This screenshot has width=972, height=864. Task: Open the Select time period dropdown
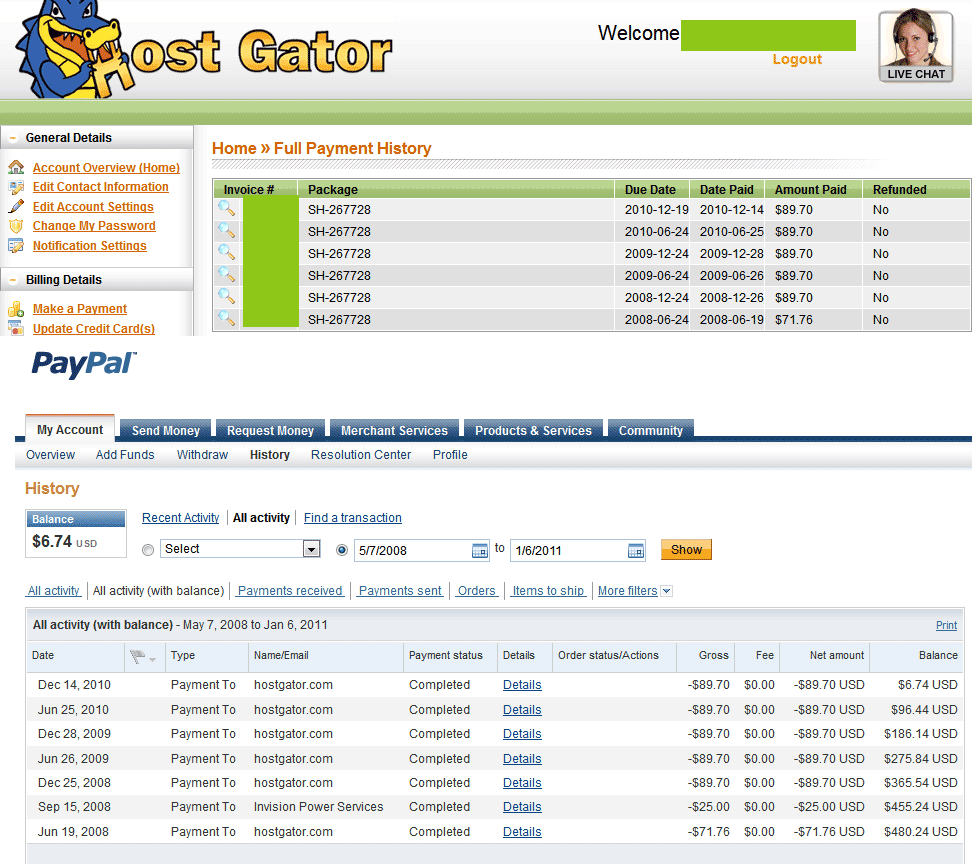click(240, 549)
